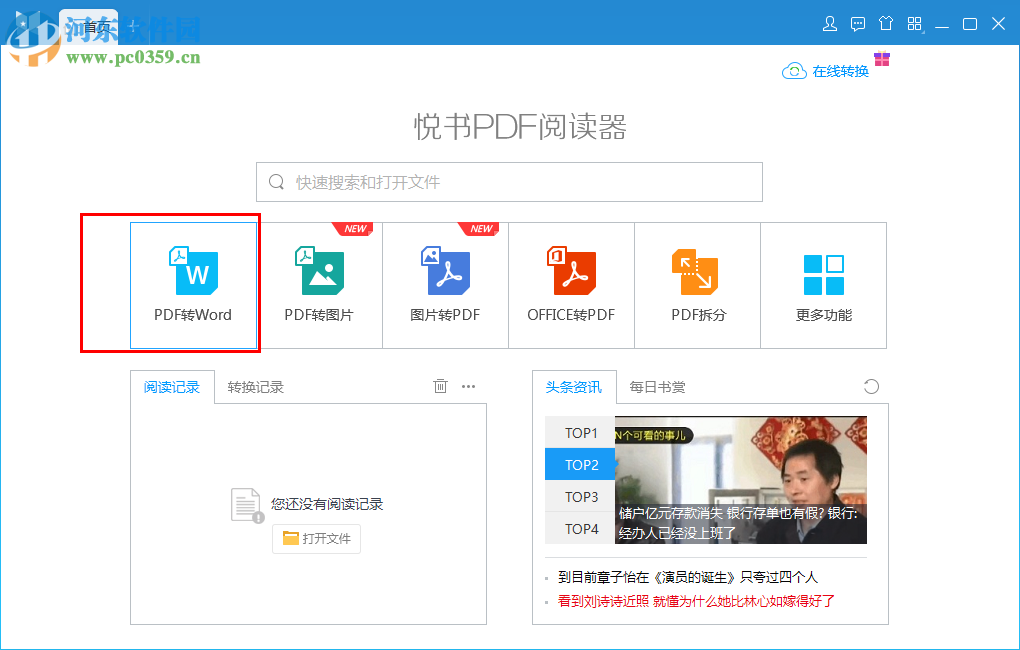Click the user account icon
1020x650 pixels.
click(830, 24)
